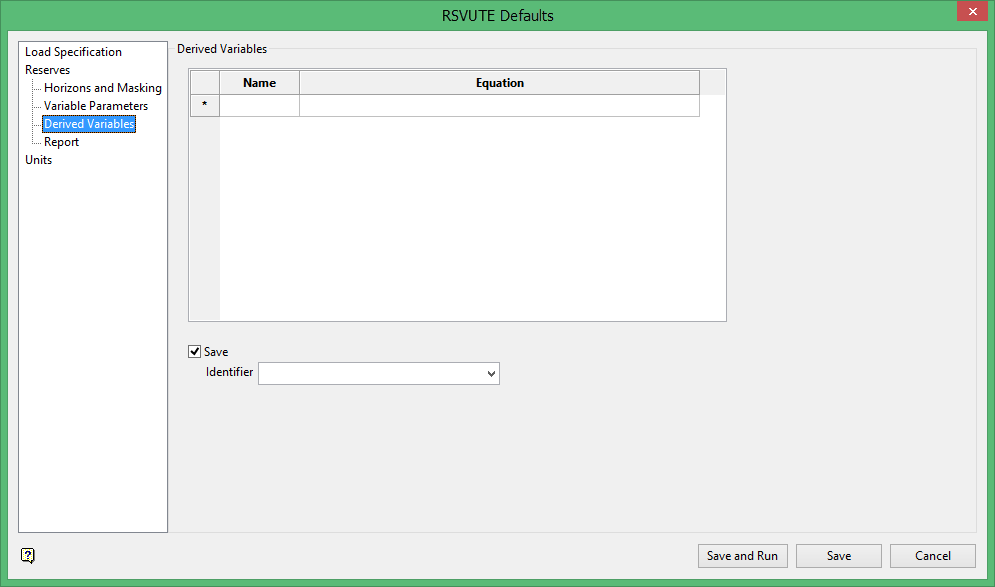Screen dimensions: 995x587
Task: Open the Identifier dropdown list
Action: (491, 373)
